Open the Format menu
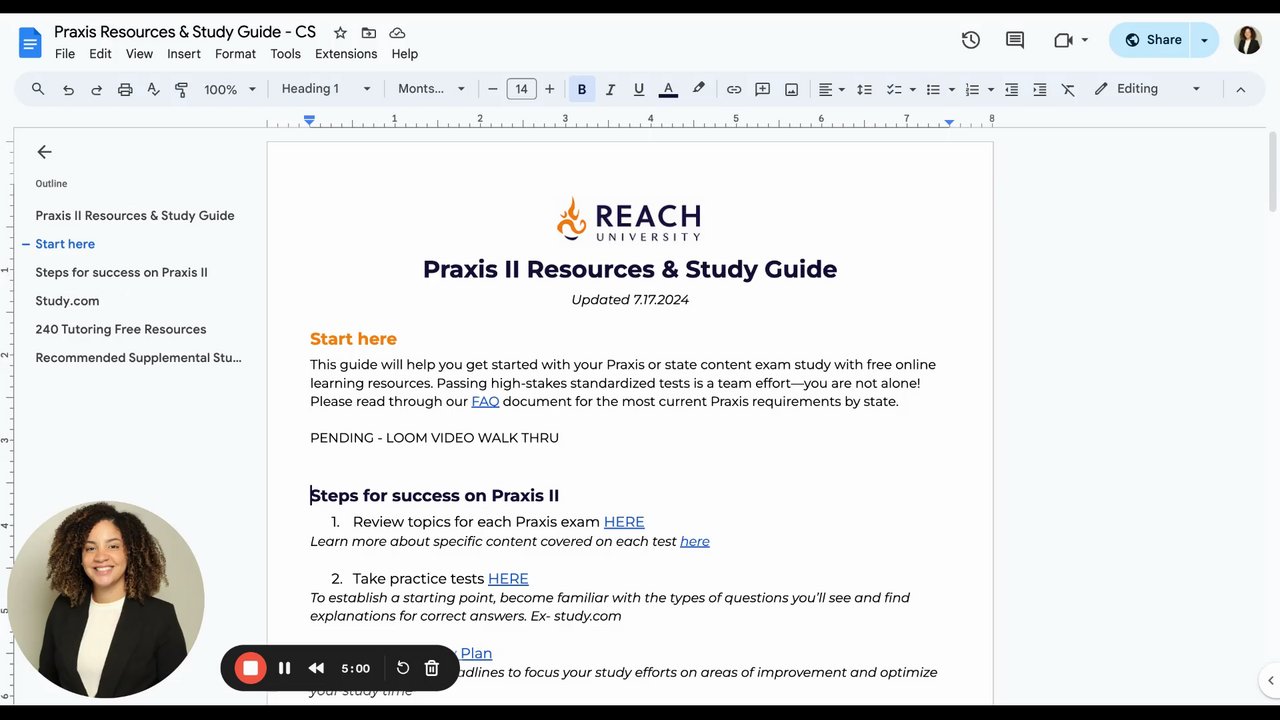This screenshot has height=720, width=1280. point(235,54)
